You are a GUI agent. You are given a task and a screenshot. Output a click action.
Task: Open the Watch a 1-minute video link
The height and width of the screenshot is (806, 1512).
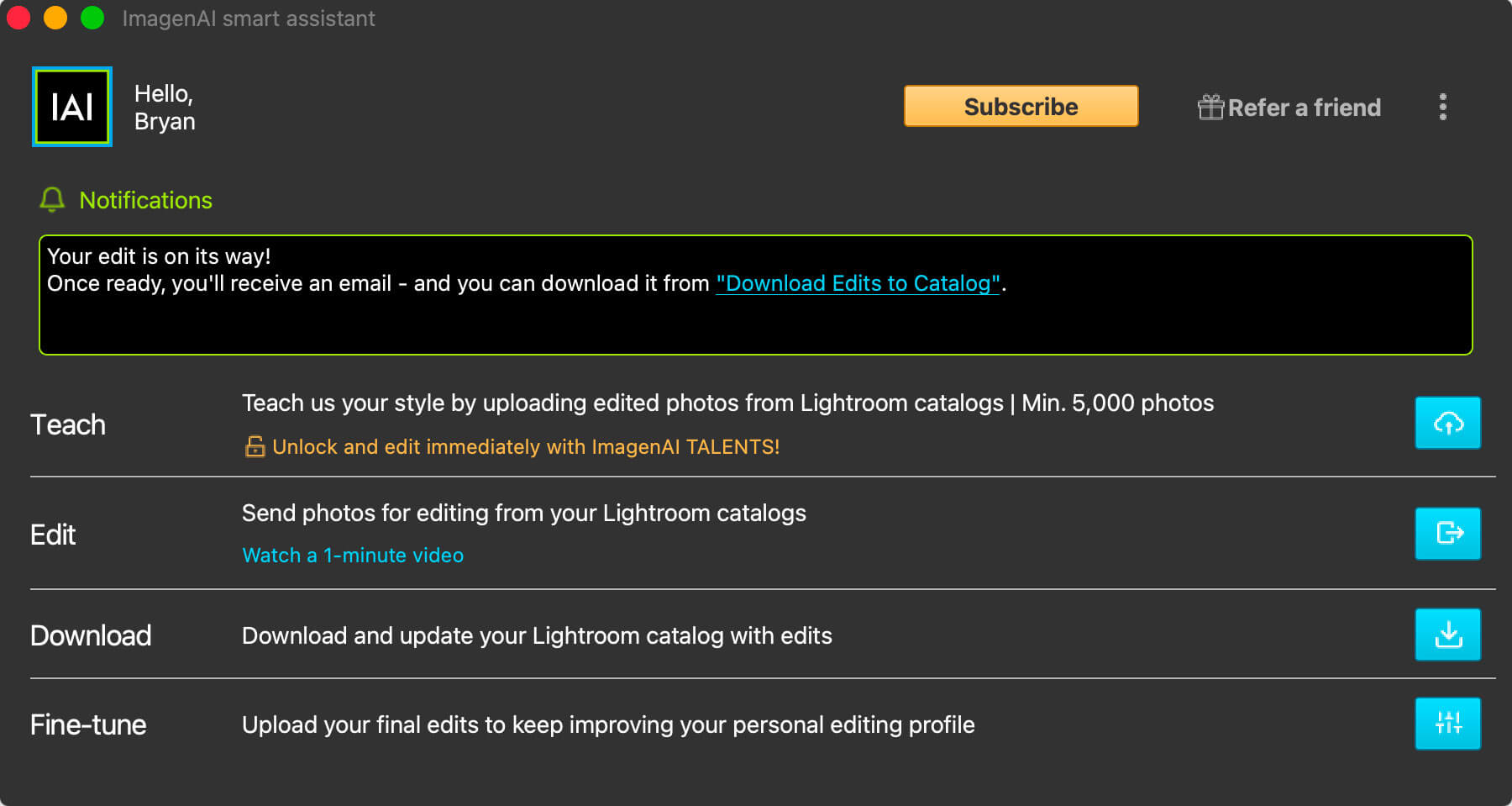pos(353,556)
